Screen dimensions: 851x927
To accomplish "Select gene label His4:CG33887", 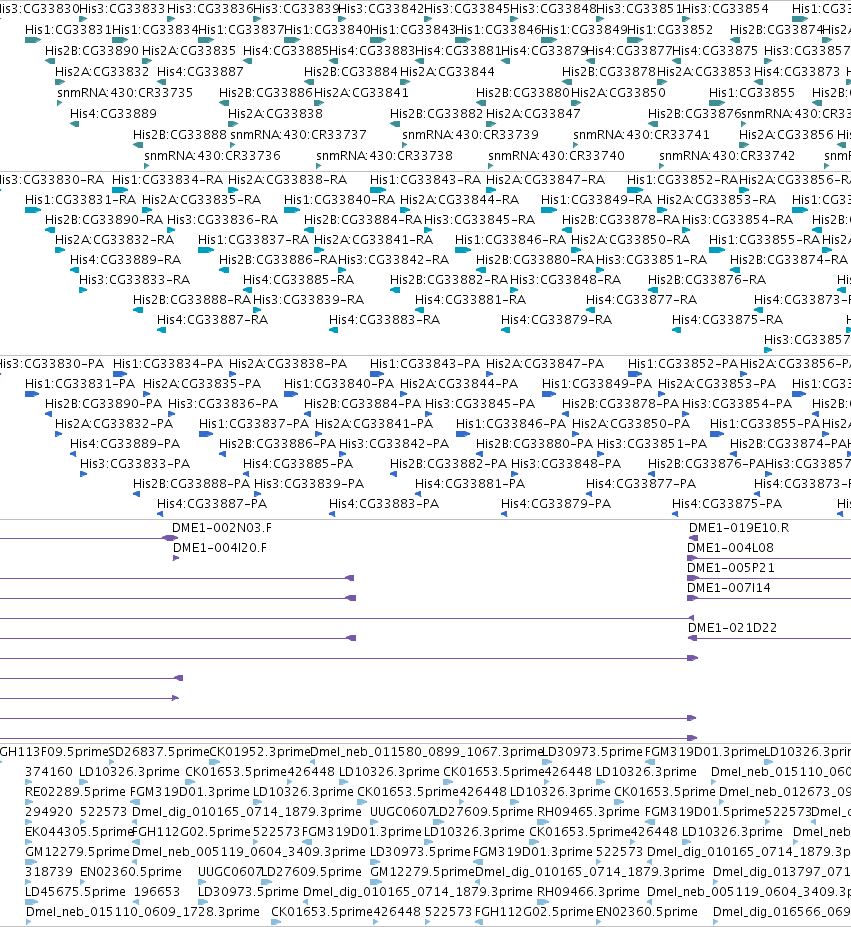I will pyautogui.click(x=200, y=72).
